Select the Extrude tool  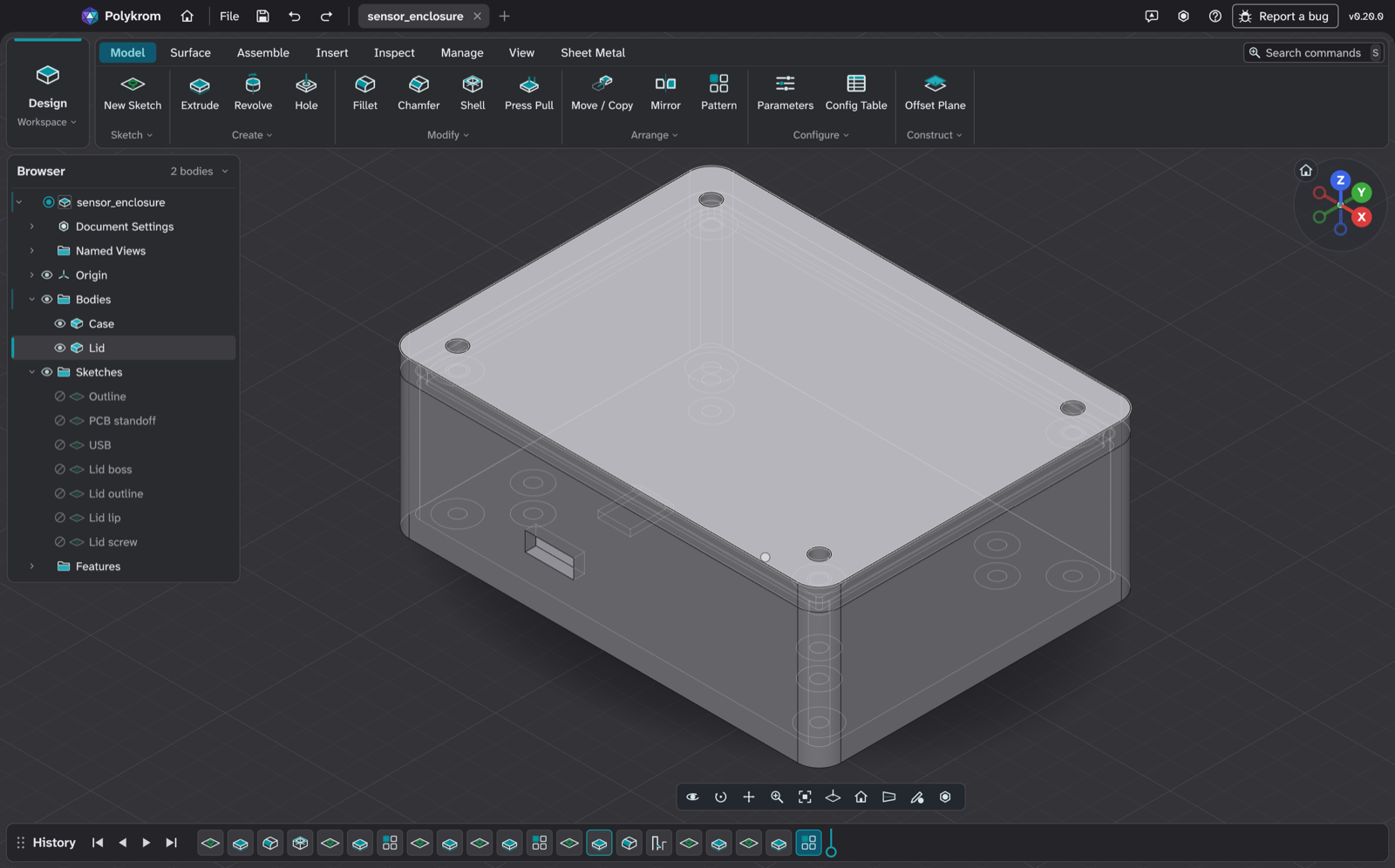point(200,93)
